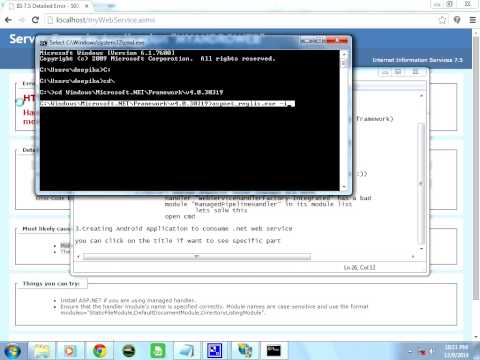Click 'you can click on the title' line

(x=178, y=241)
